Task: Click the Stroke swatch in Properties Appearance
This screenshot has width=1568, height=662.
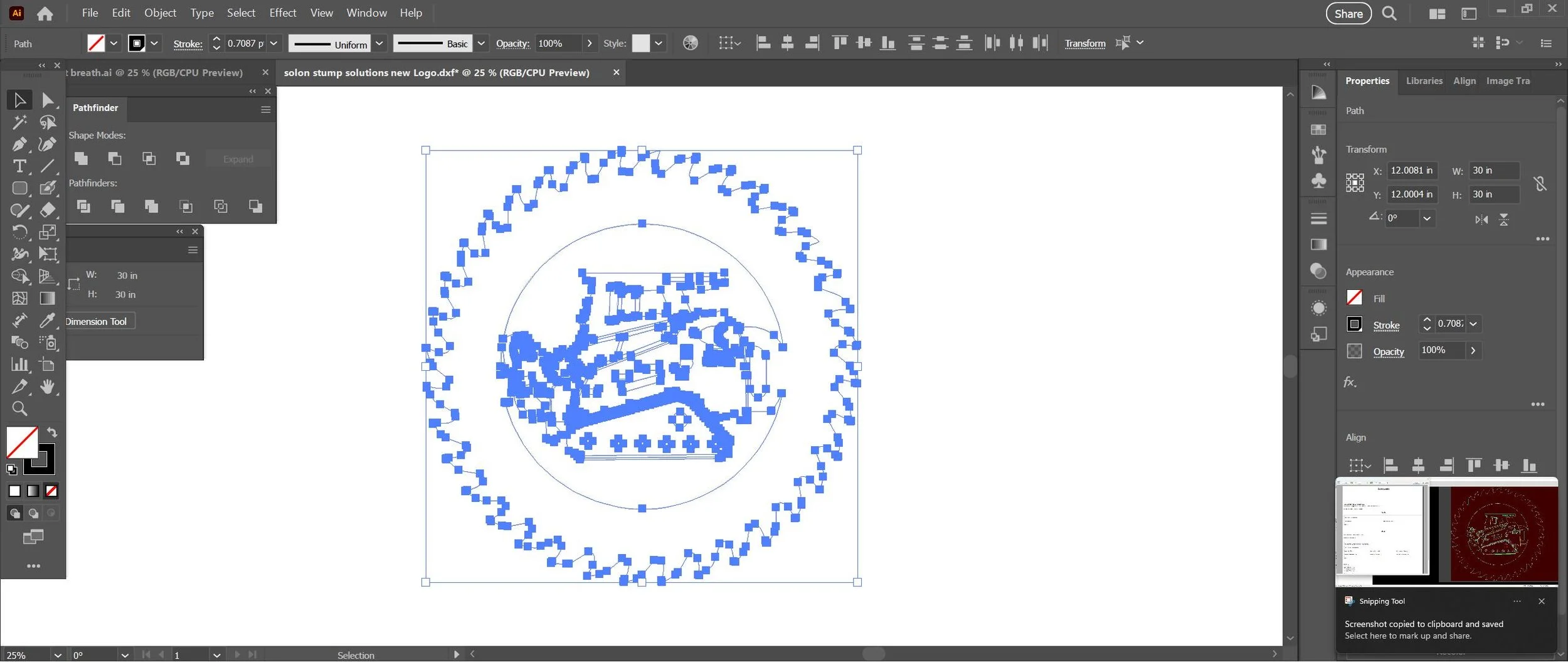Action: 1354,324
